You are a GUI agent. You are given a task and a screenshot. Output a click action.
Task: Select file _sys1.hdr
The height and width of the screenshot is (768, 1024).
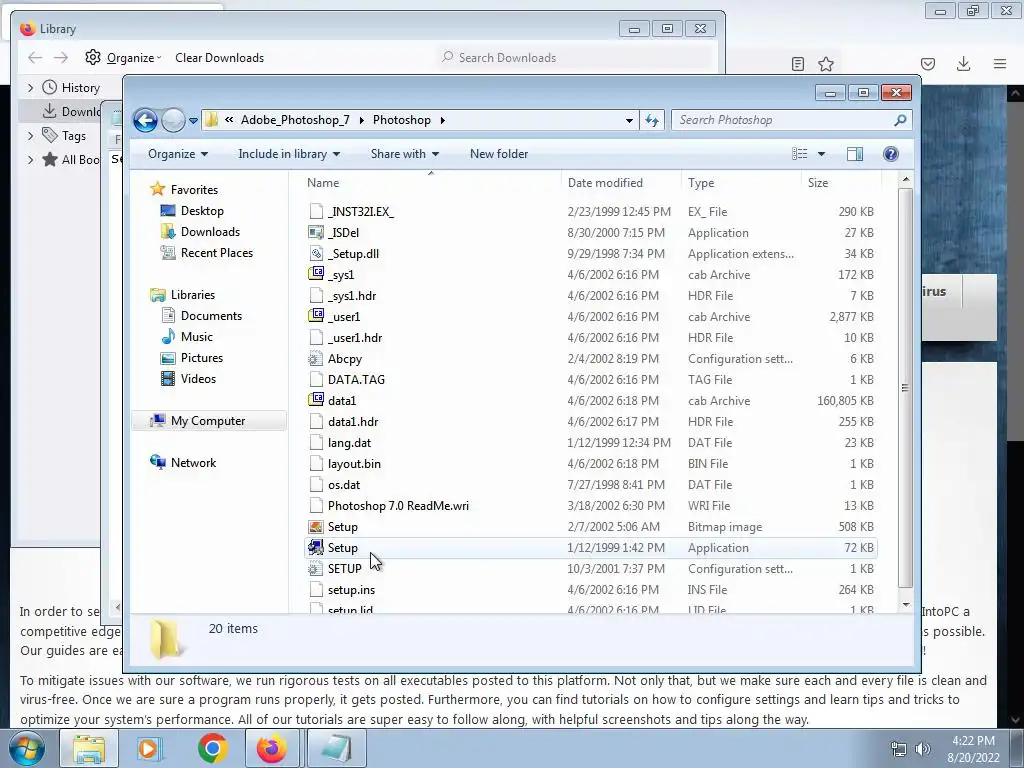point(352,296)
